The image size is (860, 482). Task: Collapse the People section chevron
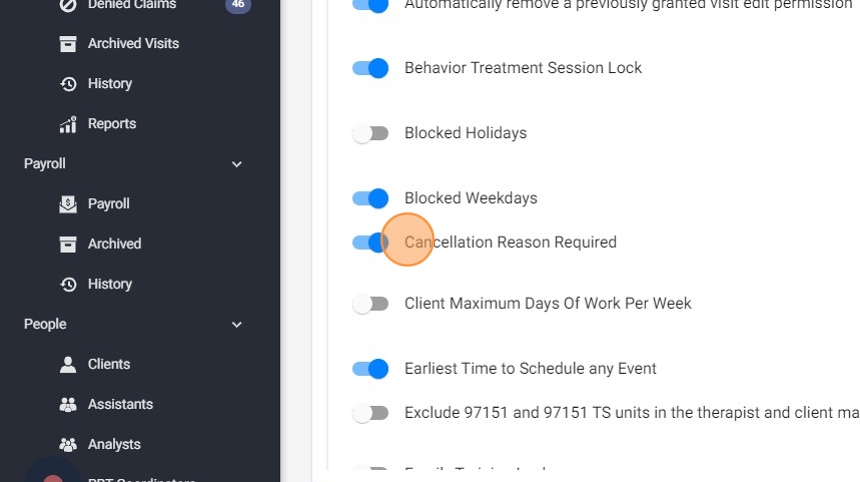pyautogui.click(x=237, y=324)
